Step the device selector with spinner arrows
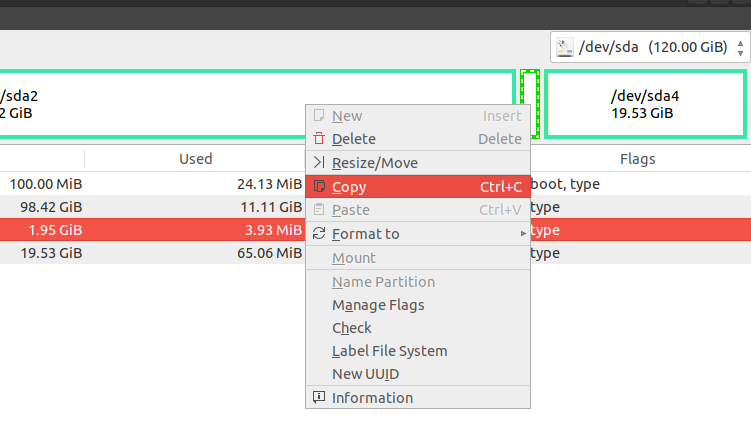Screen dimensions: 751x433 pos(740,47)
